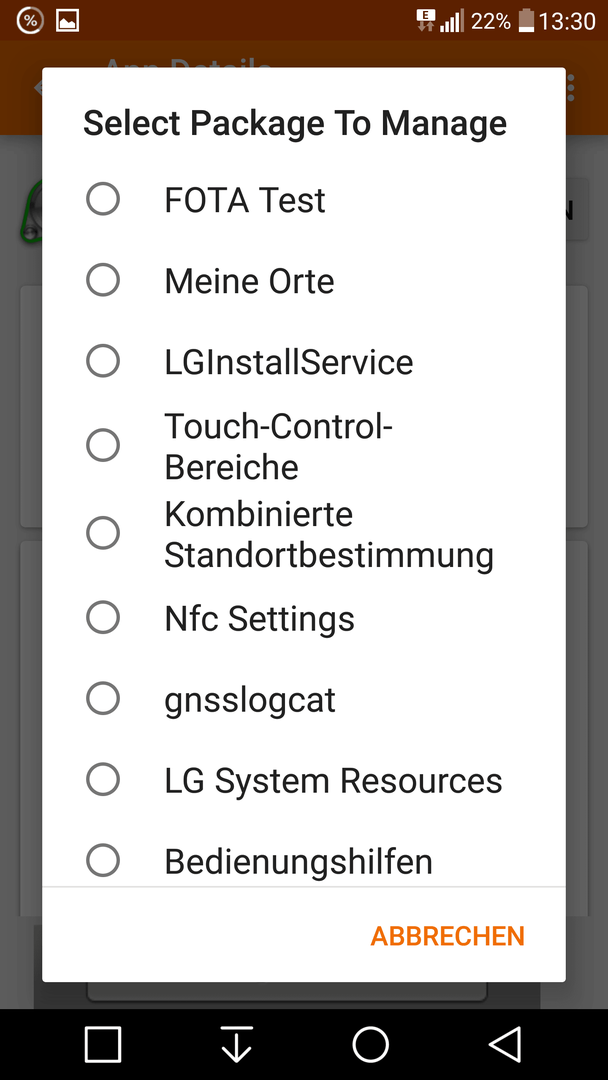This screenshot has width=608, height=1080.
Task: Tap the home circle navigation icon
Action: 370,1044
